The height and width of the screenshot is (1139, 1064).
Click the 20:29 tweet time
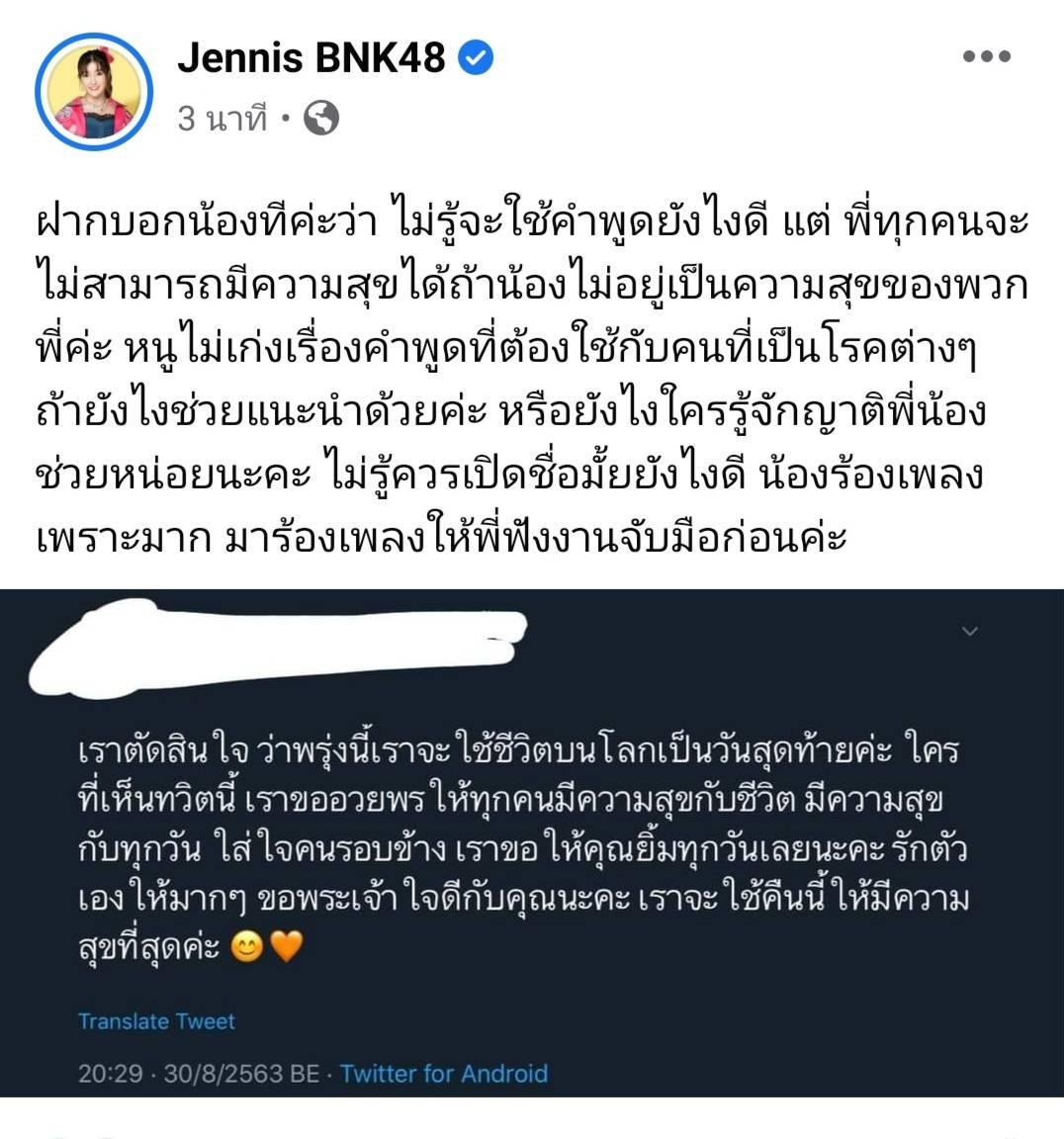point(111,1074)
